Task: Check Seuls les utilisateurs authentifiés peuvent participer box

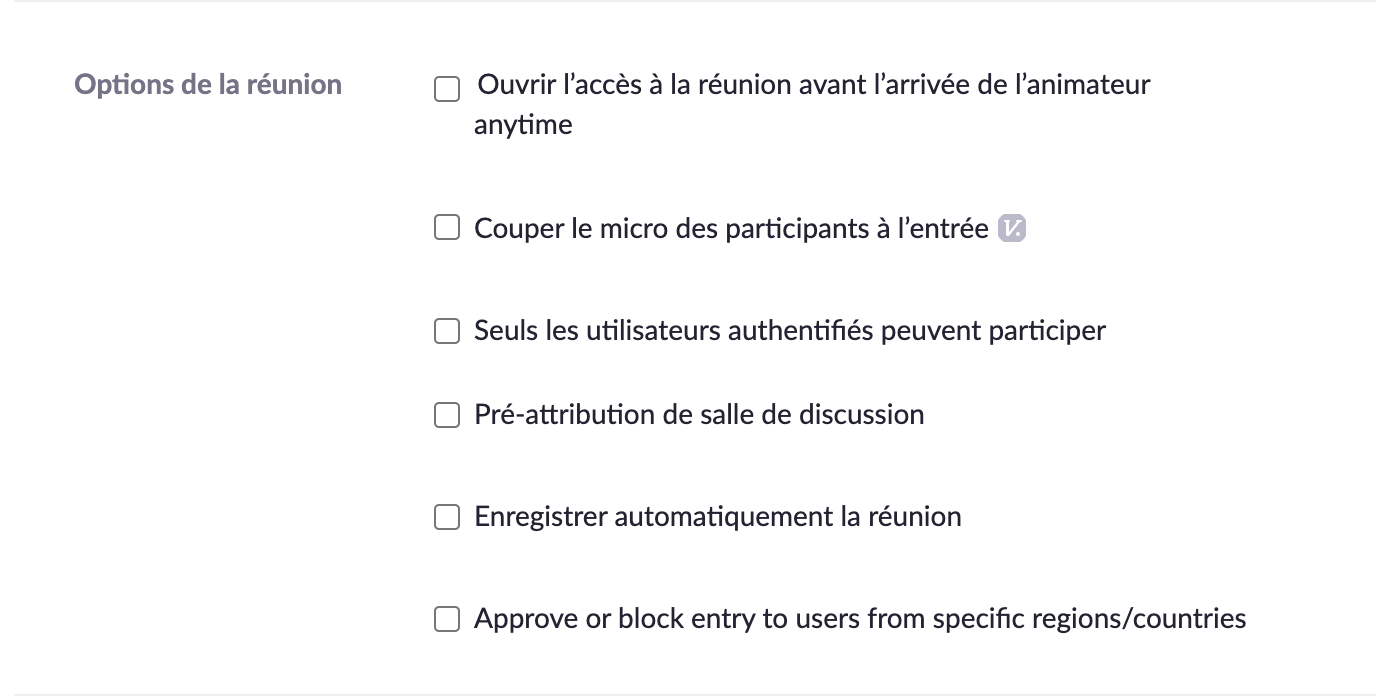Action: (x=446, y=330)
